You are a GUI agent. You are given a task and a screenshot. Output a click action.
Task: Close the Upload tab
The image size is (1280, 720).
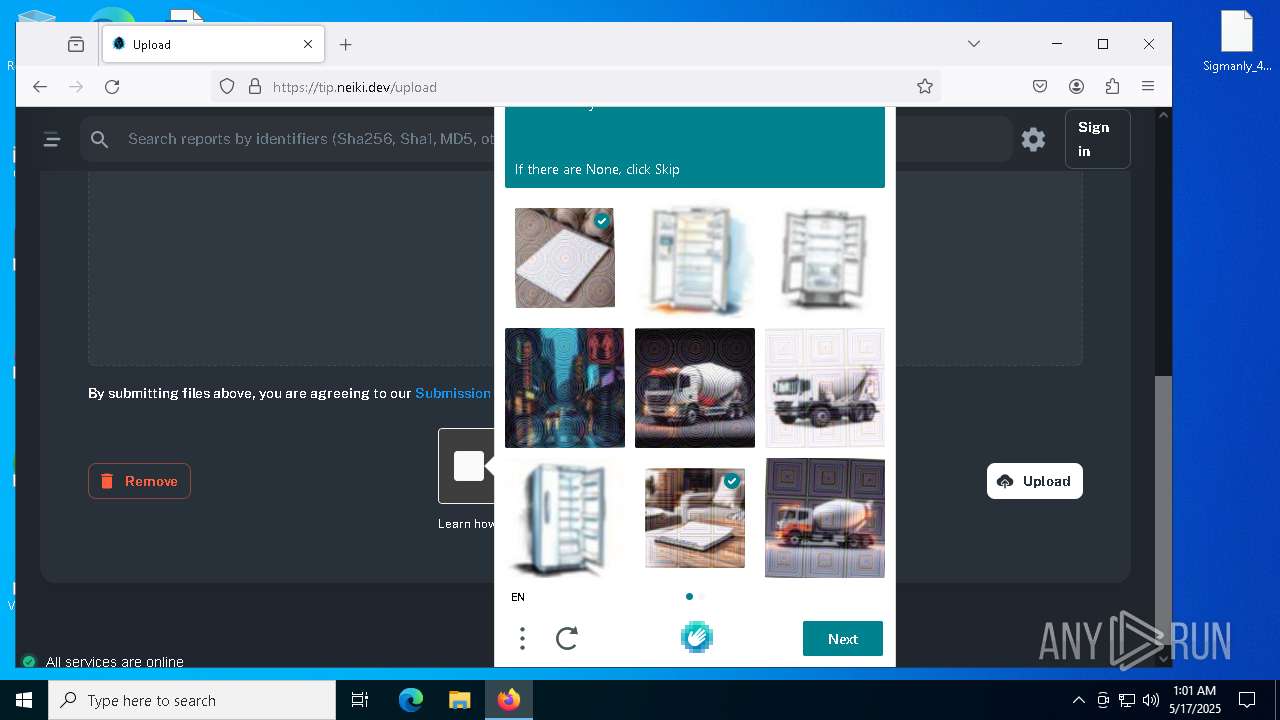[308, 44]
